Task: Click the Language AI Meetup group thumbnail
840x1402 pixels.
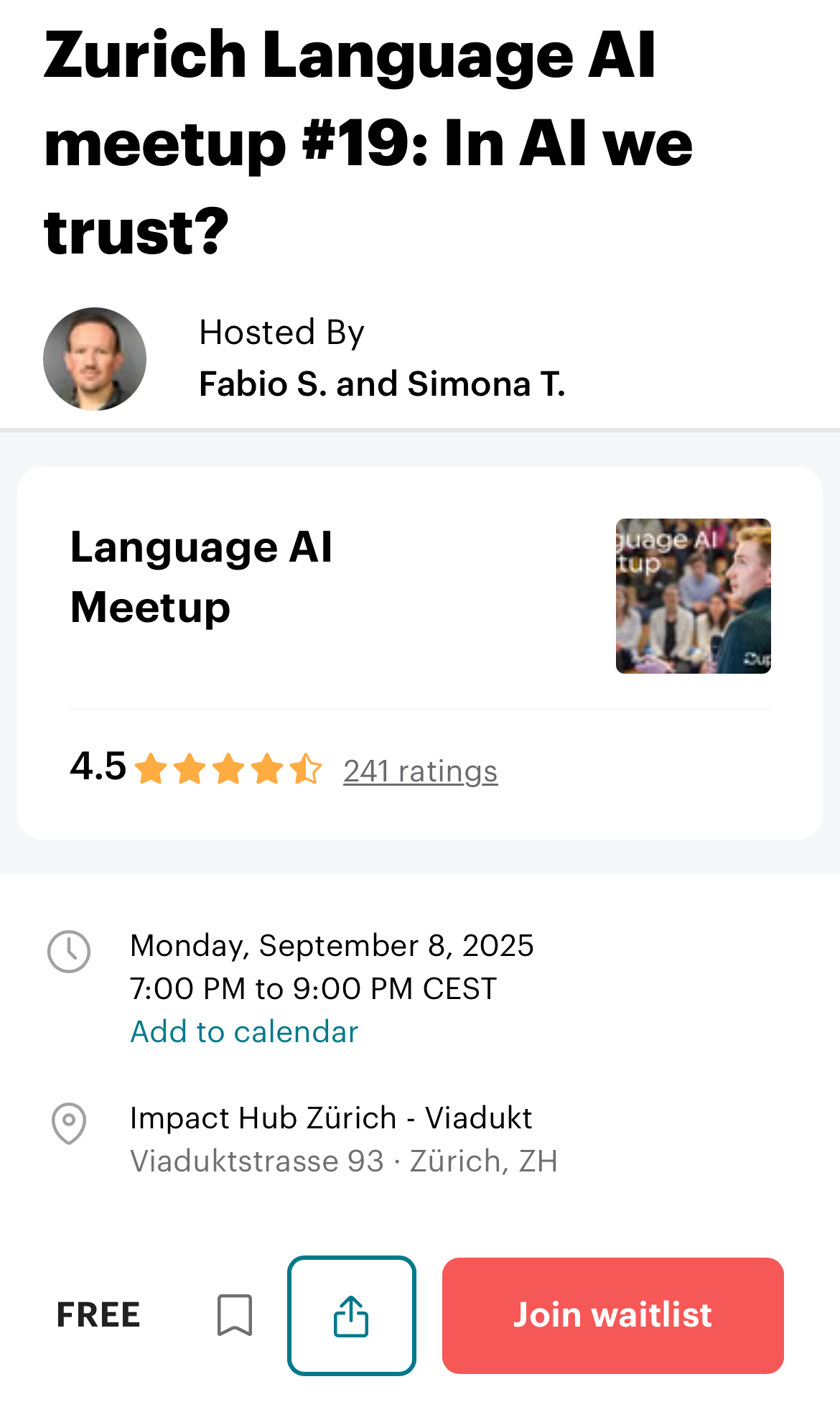Action: tap(693, 595)
